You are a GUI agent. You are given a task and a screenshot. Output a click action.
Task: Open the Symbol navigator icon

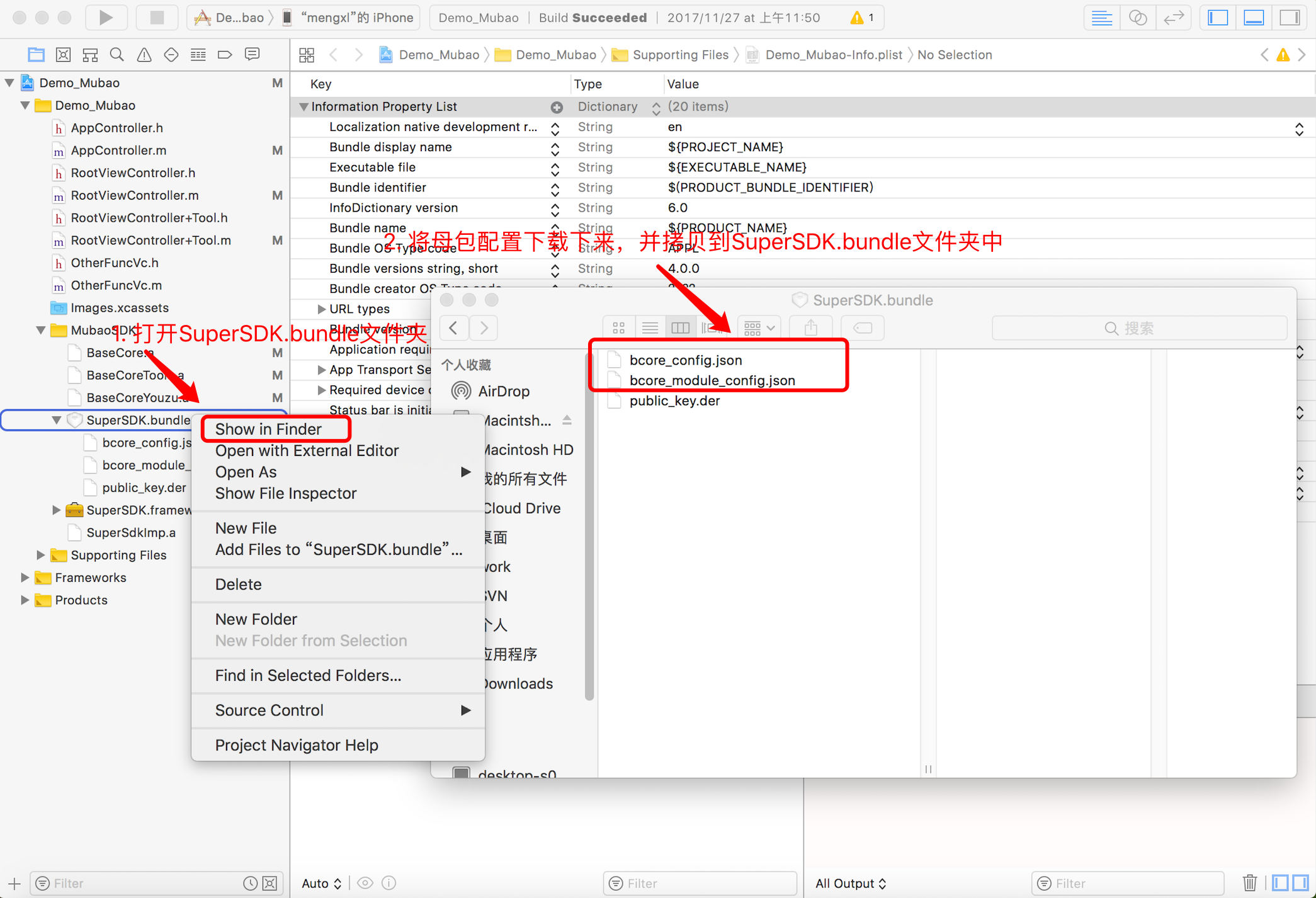90,55
